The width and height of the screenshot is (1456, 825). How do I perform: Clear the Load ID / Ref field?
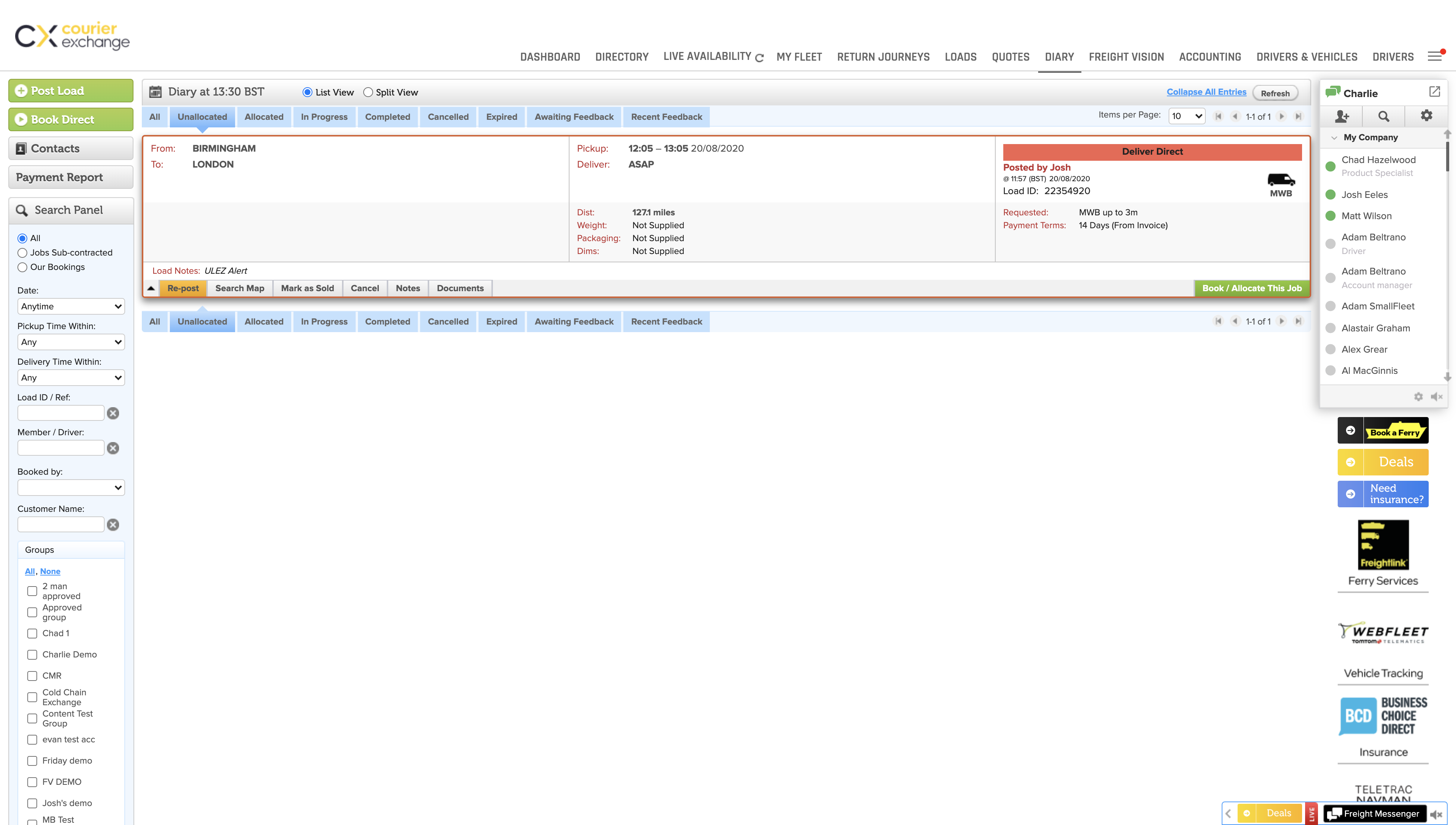pyautogui.click(x=113, y=413)
